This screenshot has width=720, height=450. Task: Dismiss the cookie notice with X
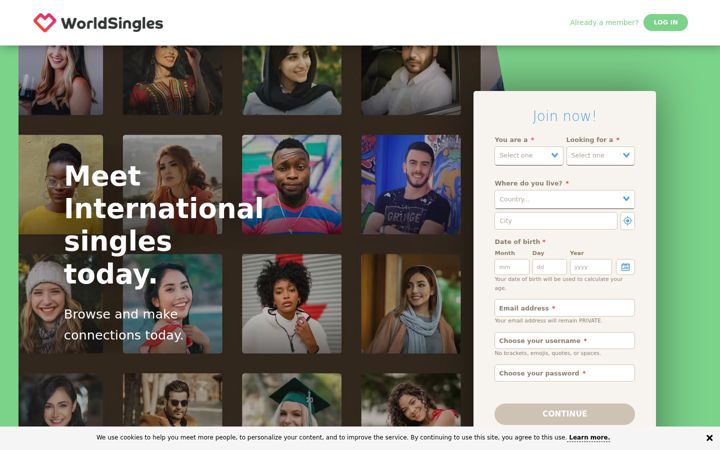point(709,438)
